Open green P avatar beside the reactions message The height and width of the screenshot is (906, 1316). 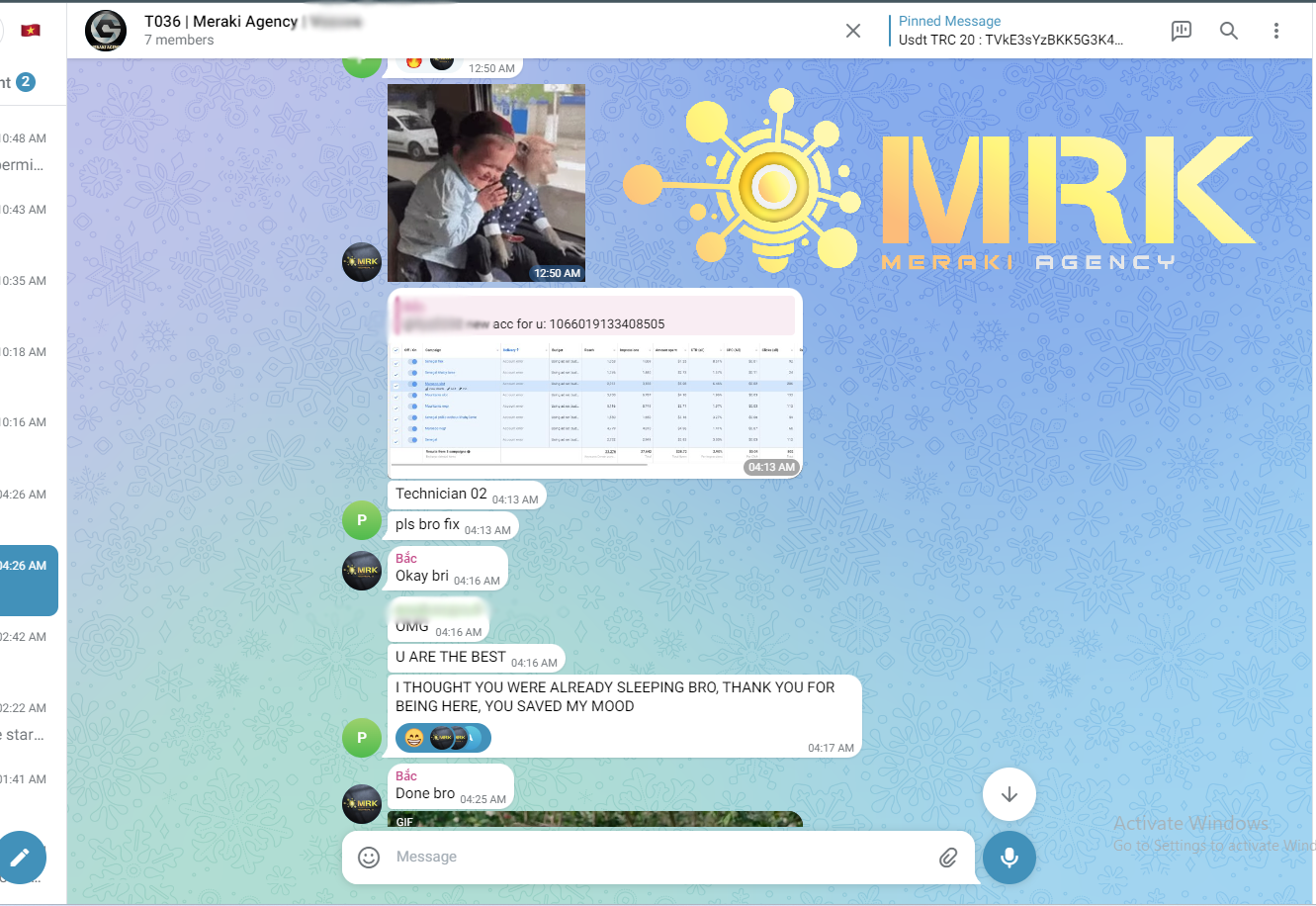[362, 738]
